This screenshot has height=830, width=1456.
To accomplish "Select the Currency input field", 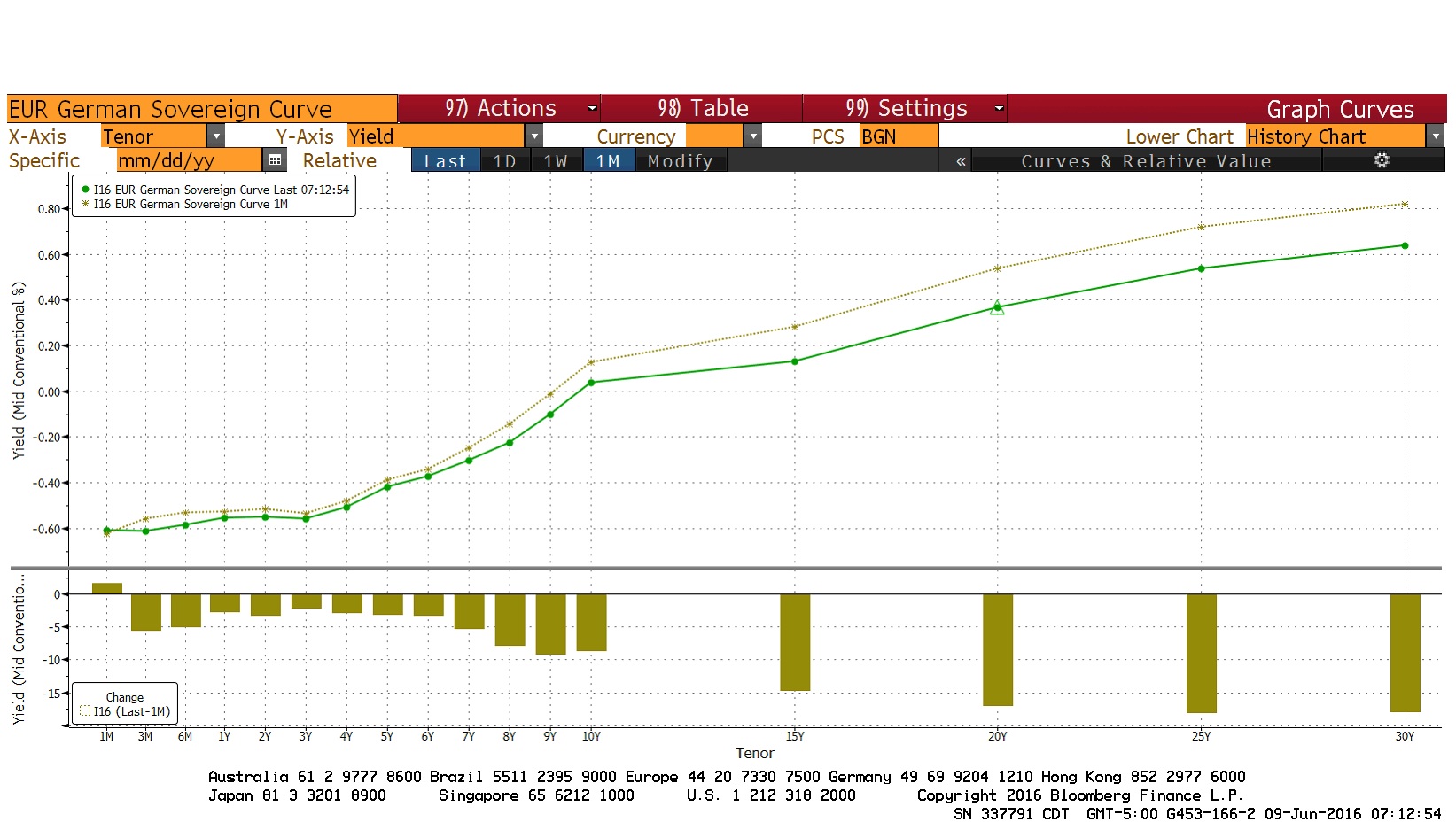I will point(714,136).
